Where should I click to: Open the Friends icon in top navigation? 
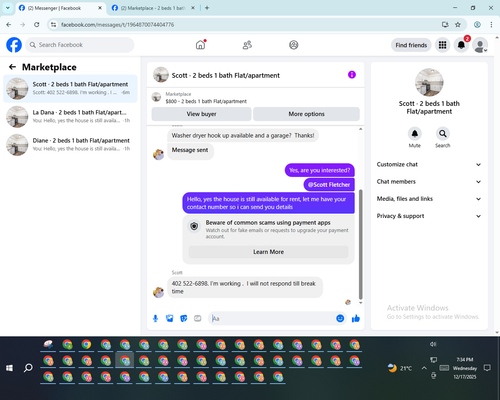(247, 45)
